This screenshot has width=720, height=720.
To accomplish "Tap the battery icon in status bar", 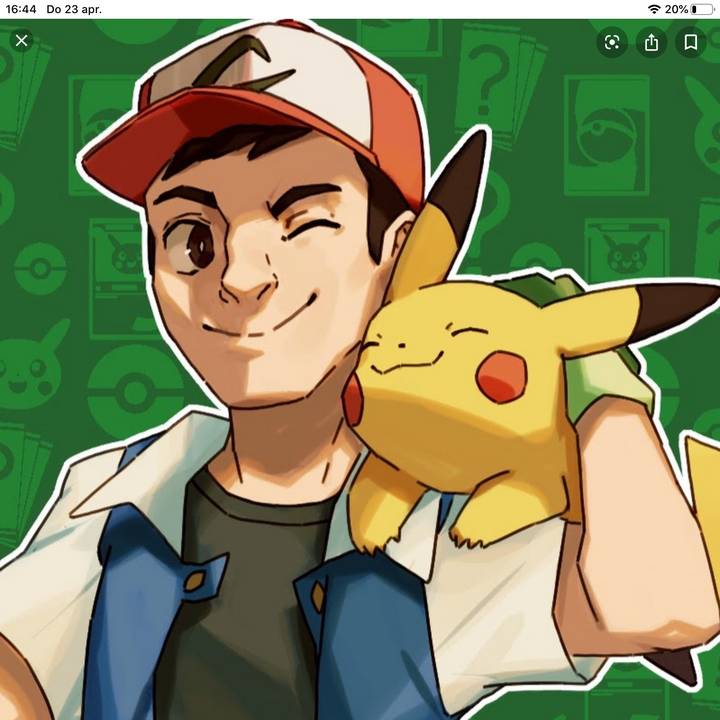I will 702,9.
